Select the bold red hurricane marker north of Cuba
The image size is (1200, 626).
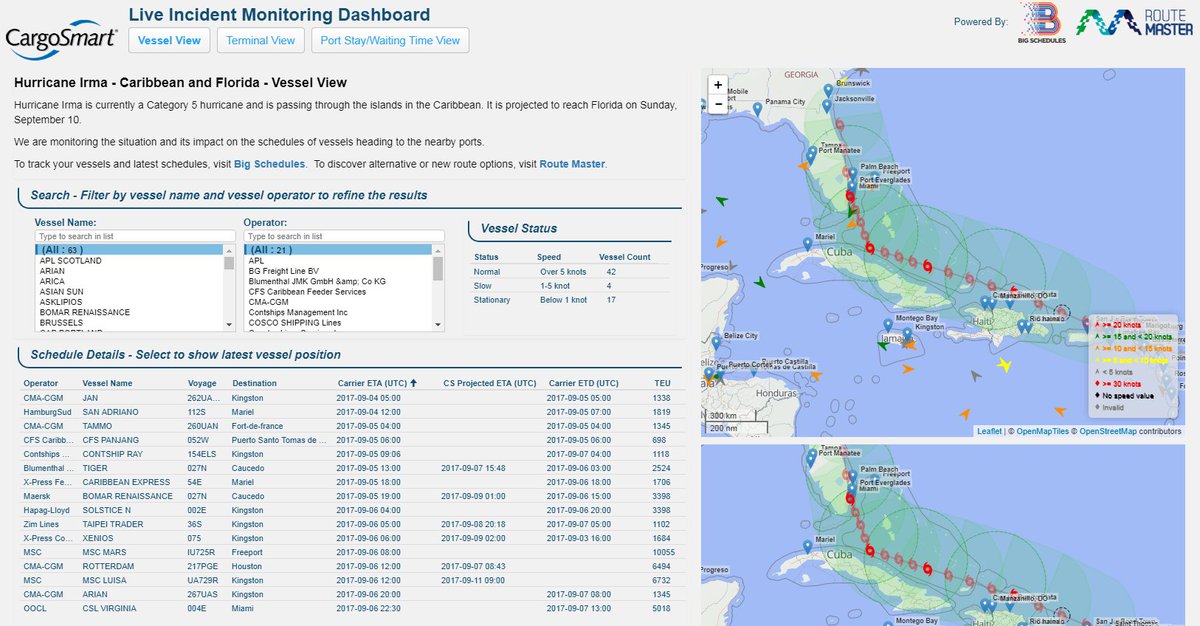coord(869,248)
